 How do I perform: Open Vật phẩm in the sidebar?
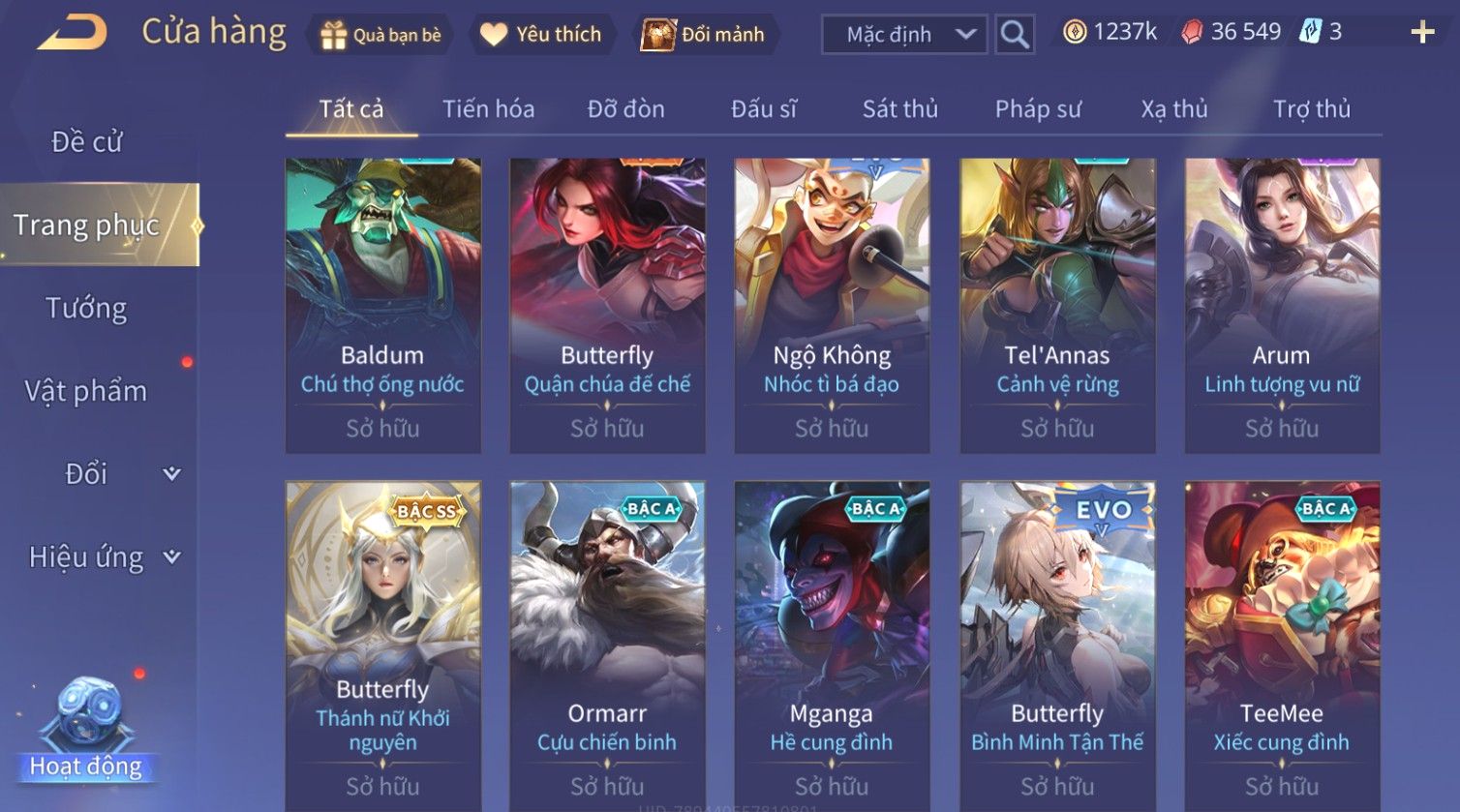tap(86, 391)
